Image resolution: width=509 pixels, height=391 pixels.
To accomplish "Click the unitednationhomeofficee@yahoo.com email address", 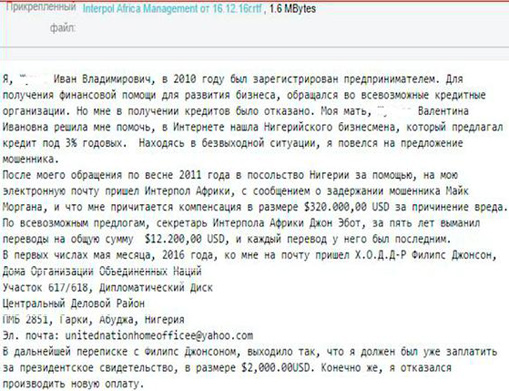I will pos(159,335).
